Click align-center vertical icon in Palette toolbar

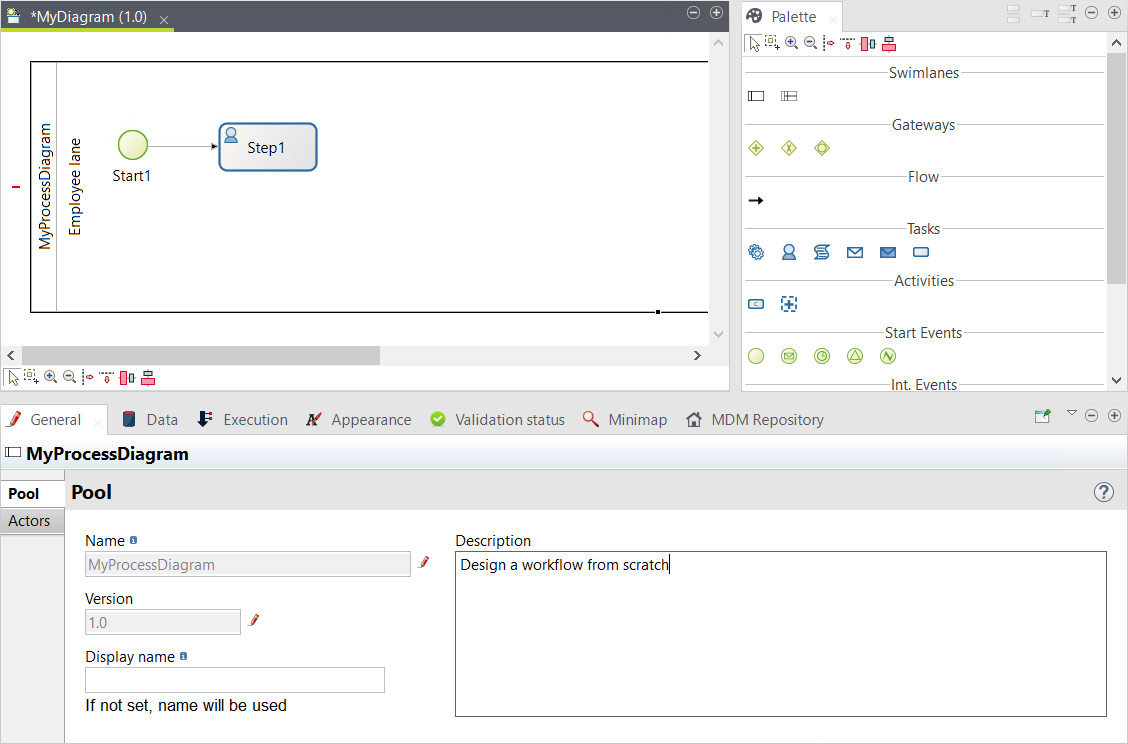[x=889, y=44]
